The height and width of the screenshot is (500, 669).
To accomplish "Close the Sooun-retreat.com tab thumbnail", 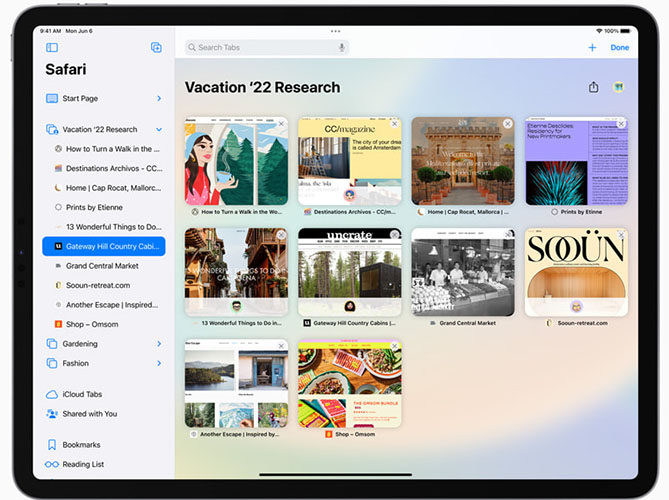I will click(x=621, y=235).
